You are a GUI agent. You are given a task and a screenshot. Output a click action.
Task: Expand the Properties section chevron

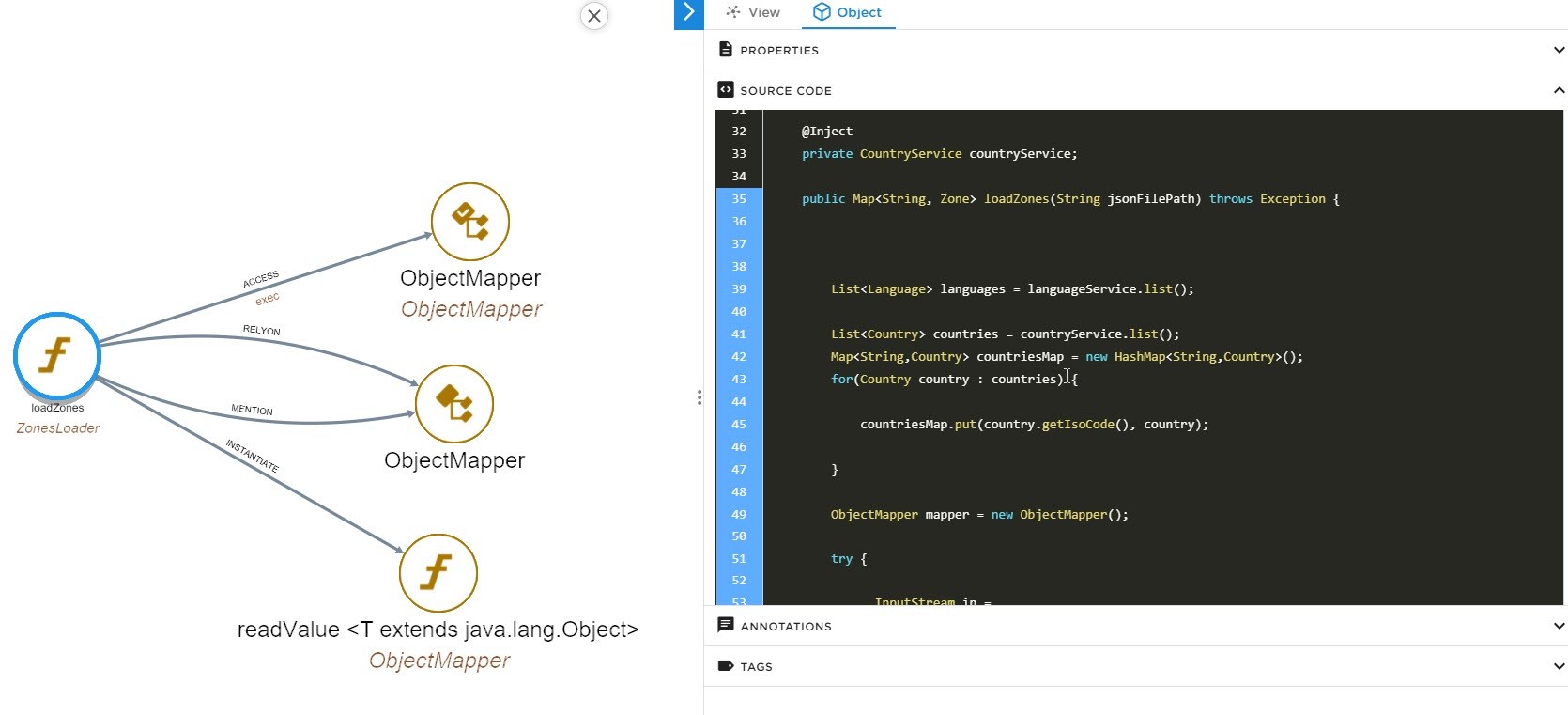click(1559, 50)
